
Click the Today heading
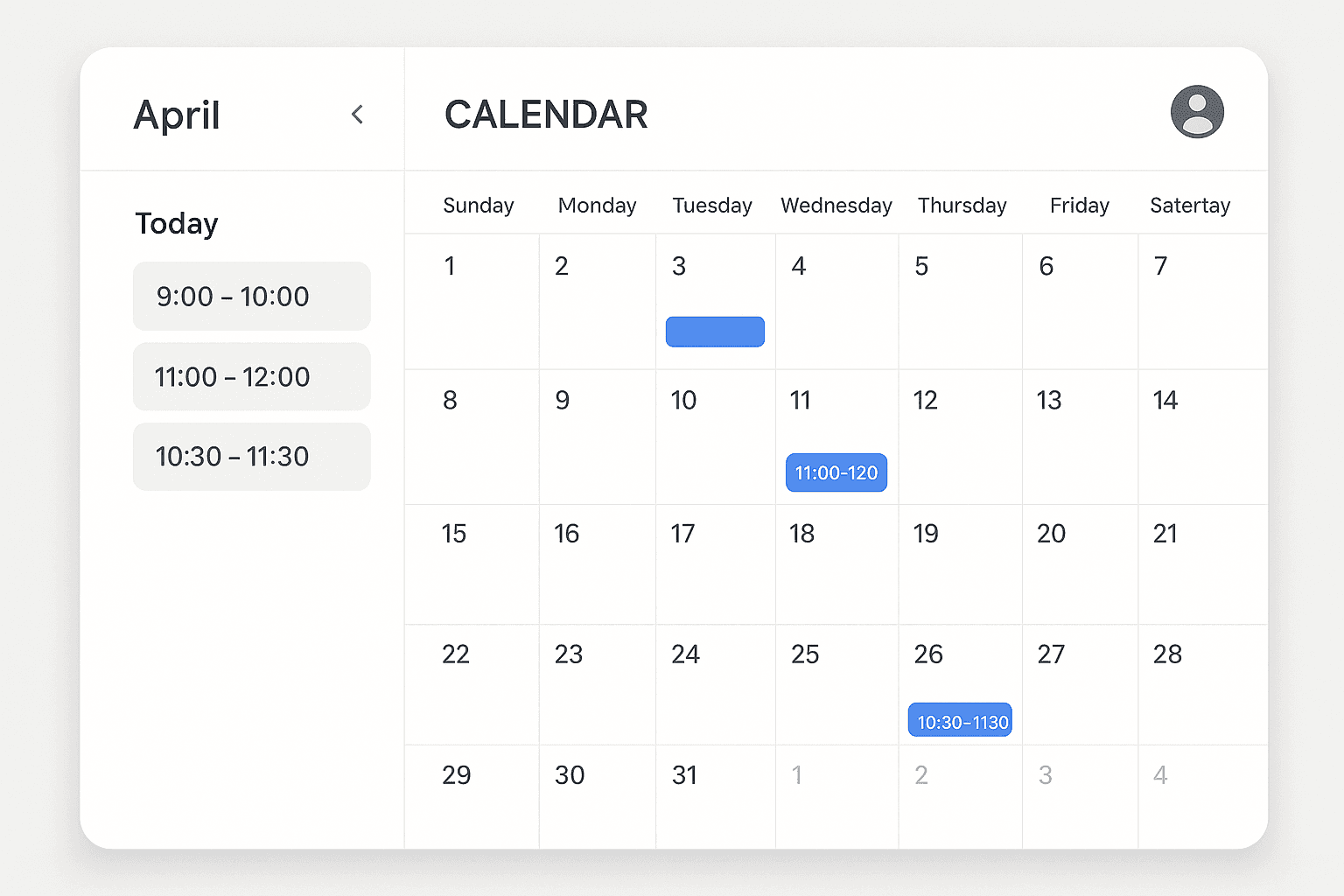pyautogui.click(x=177, y=223)
